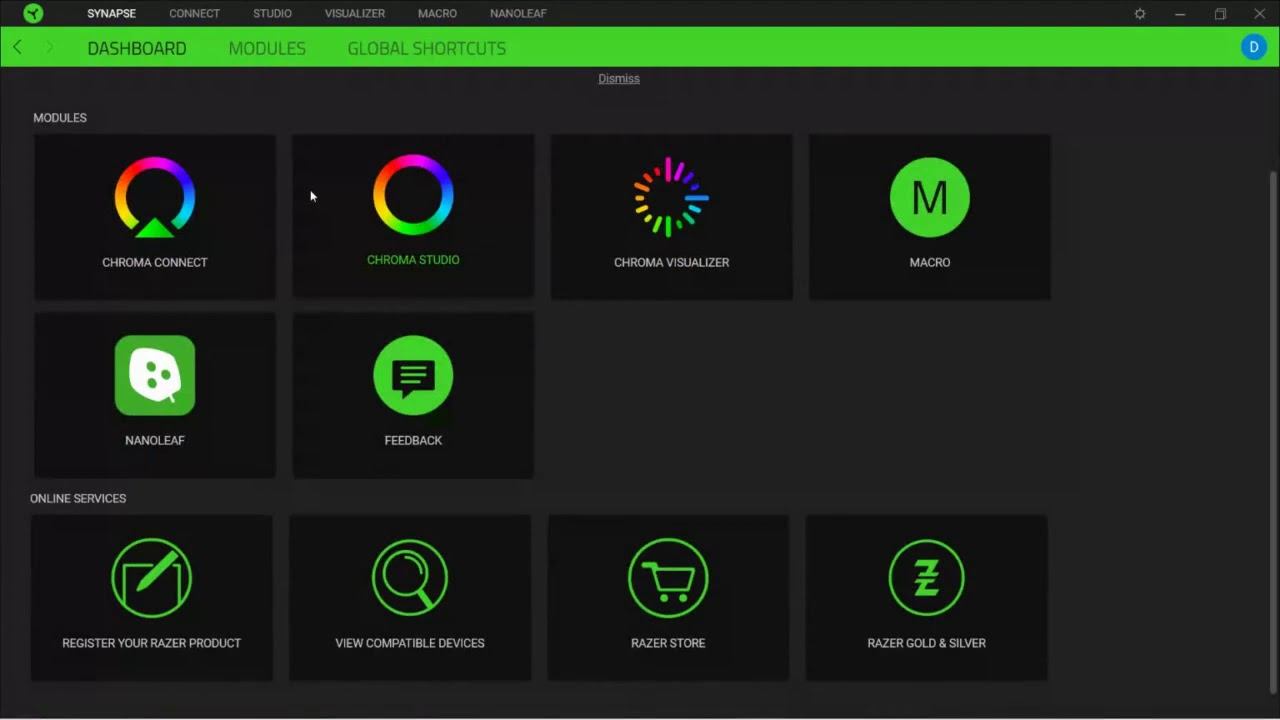Click the Dismiss link
The width and height of the screenshot is (1280, 720).
(619, 78)
